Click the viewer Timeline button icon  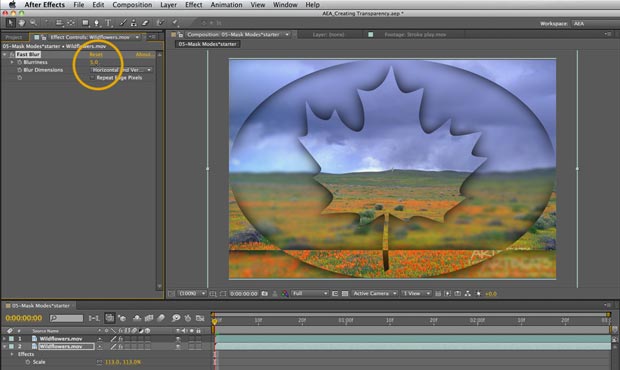coord(457,293)
